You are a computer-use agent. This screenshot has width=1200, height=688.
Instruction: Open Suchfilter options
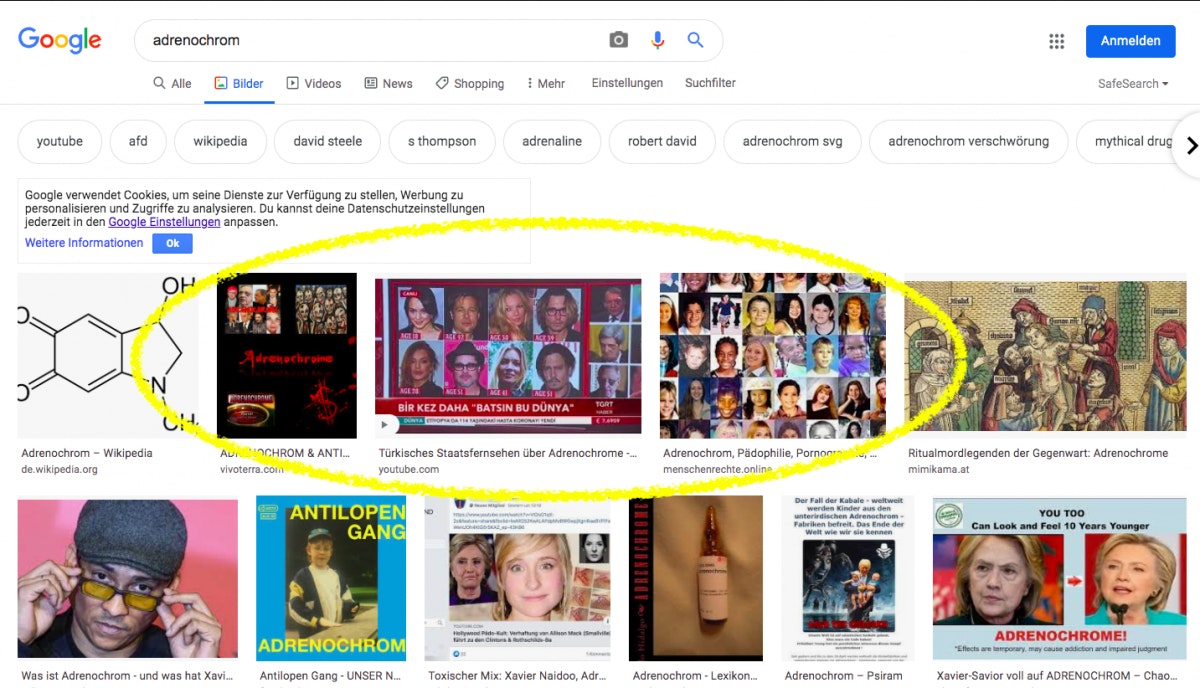coord(710,83)
